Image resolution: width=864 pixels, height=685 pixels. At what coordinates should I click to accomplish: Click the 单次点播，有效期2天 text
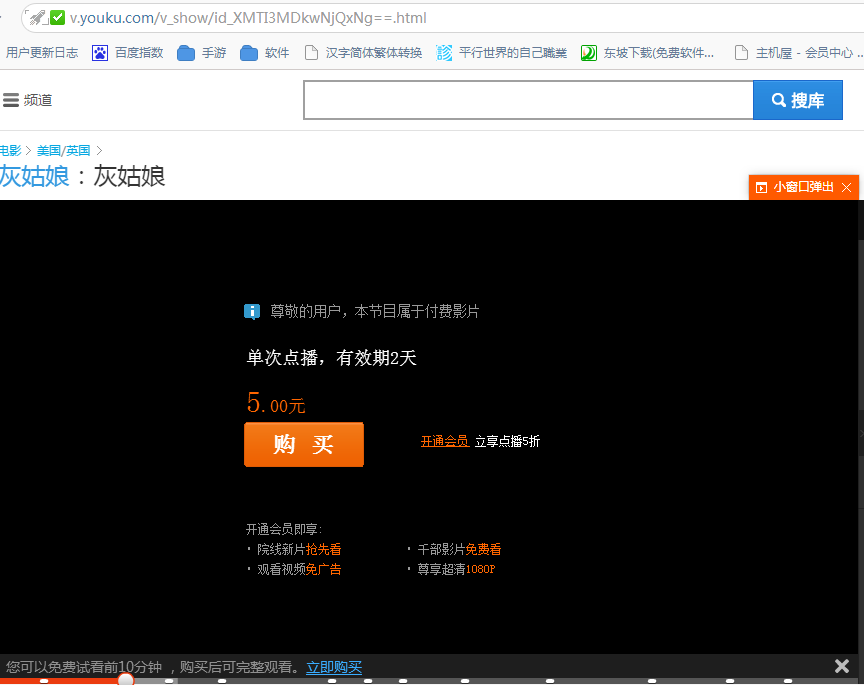[x=331, y=358]
